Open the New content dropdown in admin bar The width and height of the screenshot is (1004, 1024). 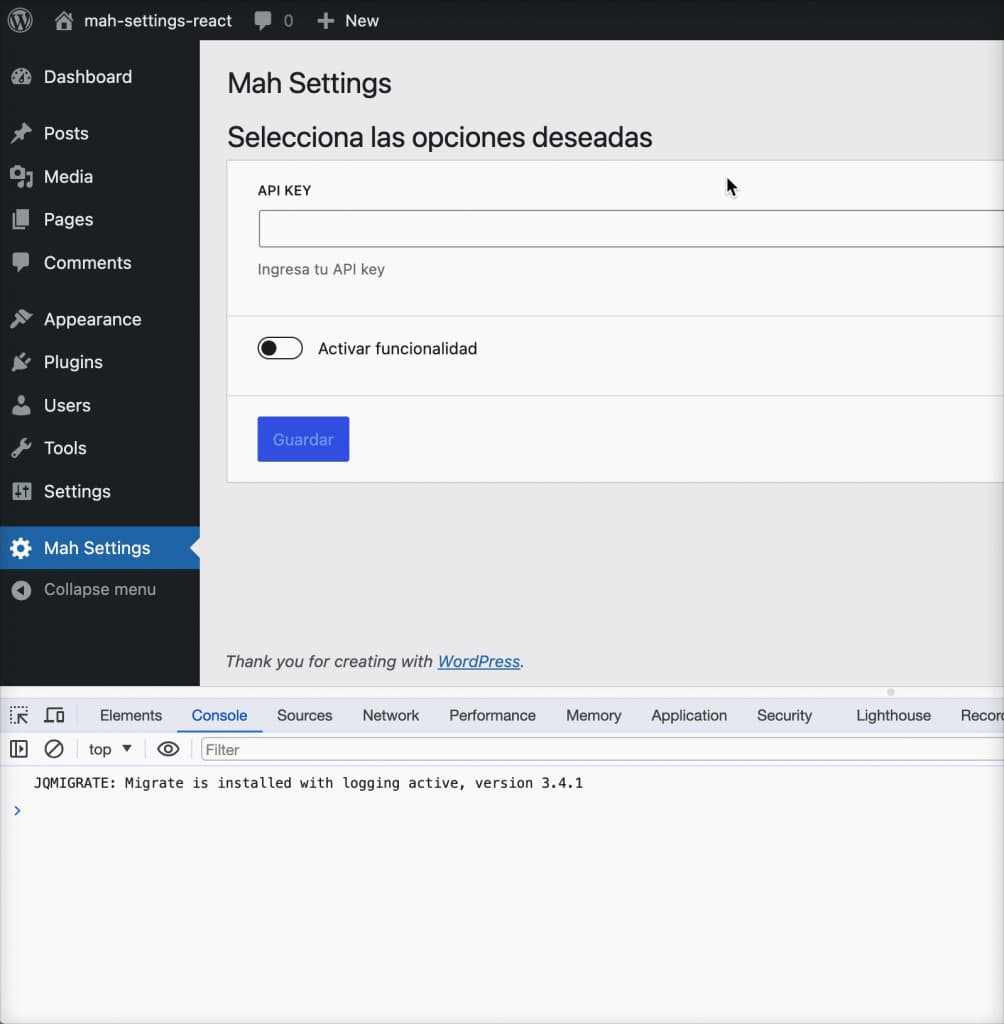coord(348,21)
